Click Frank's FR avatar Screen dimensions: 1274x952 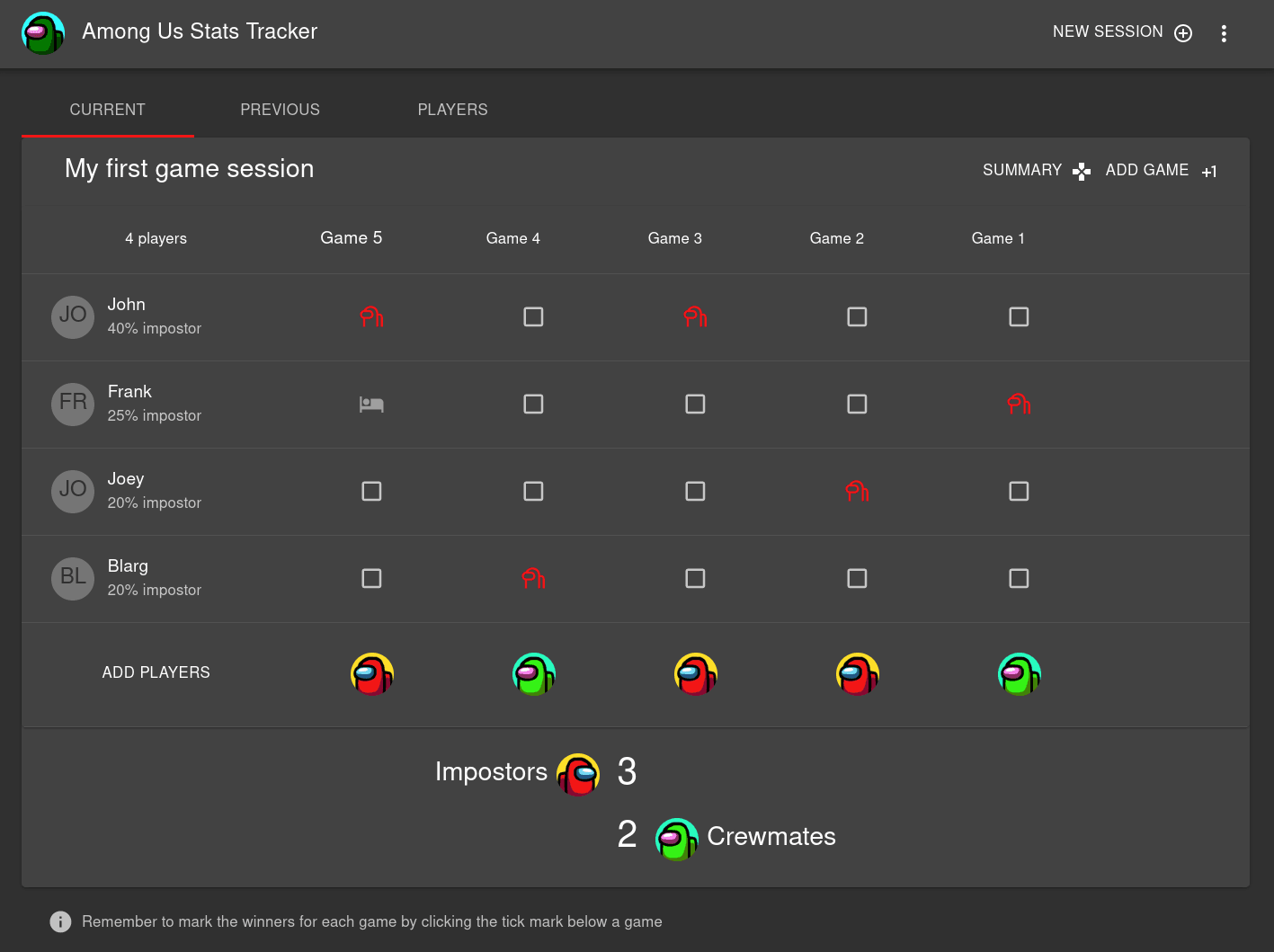coord(73,405)
